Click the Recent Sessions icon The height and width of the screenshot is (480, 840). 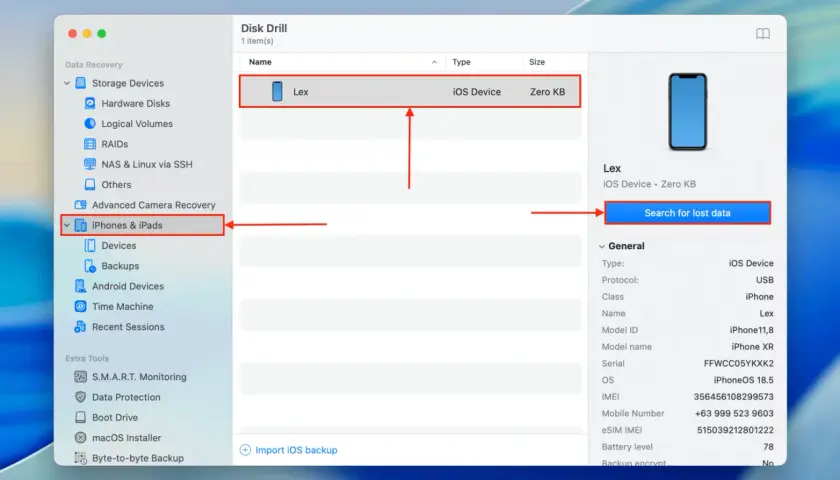(x=80, y=327)
